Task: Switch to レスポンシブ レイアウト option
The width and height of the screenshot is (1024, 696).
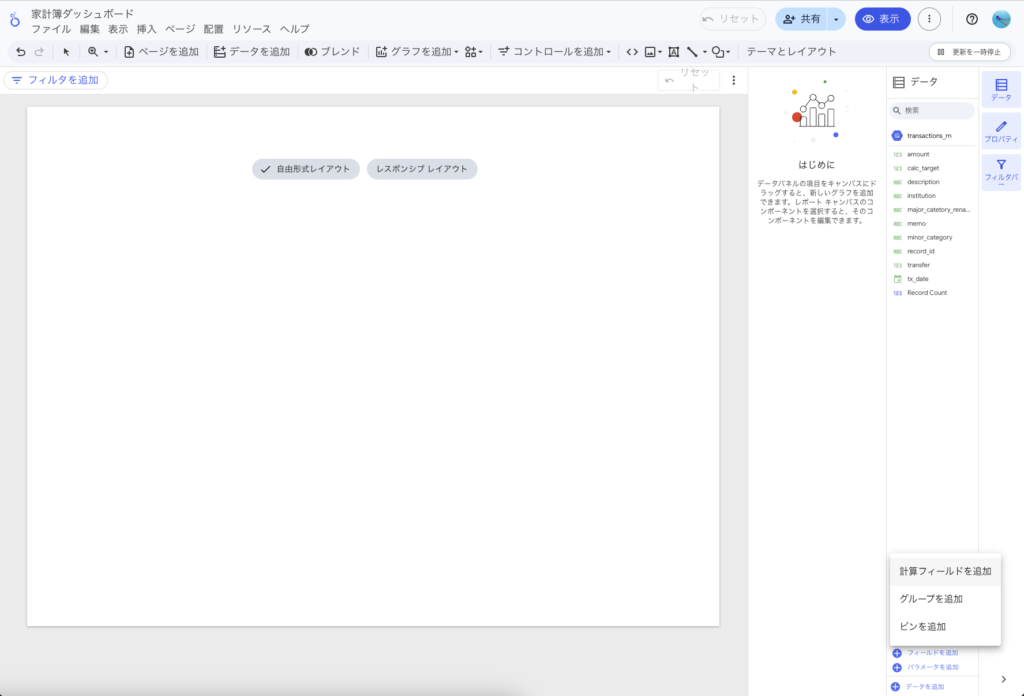Action: (x=422, y=169)
